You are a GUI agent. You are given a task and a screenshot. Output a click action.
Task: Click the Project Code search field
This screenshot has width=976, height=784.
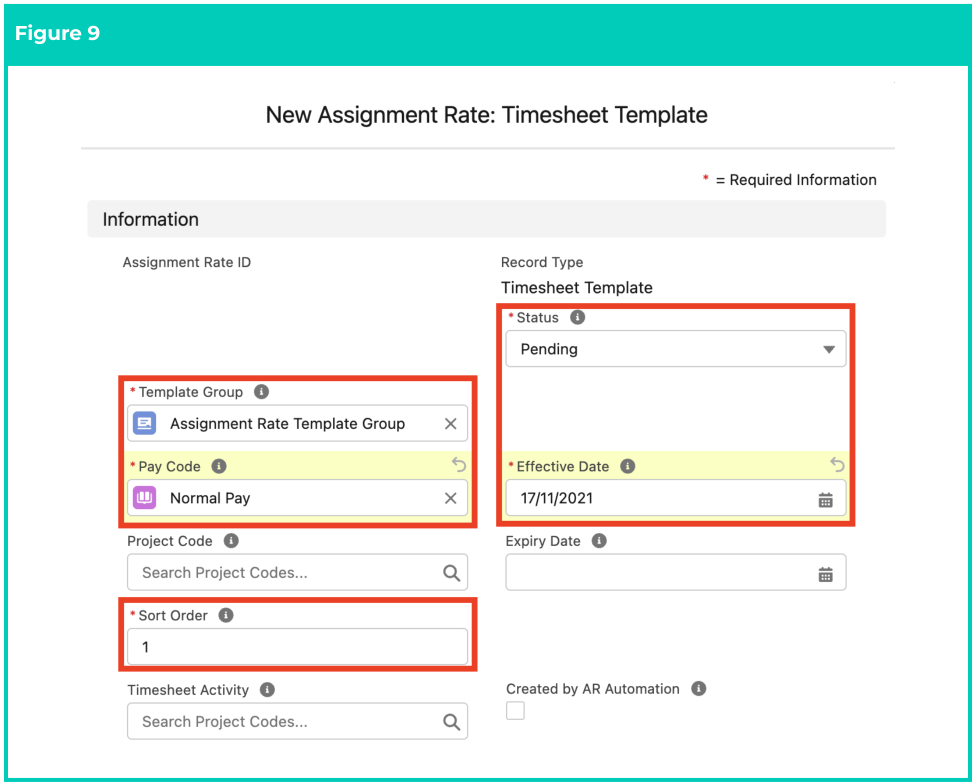tap(298, 572)
